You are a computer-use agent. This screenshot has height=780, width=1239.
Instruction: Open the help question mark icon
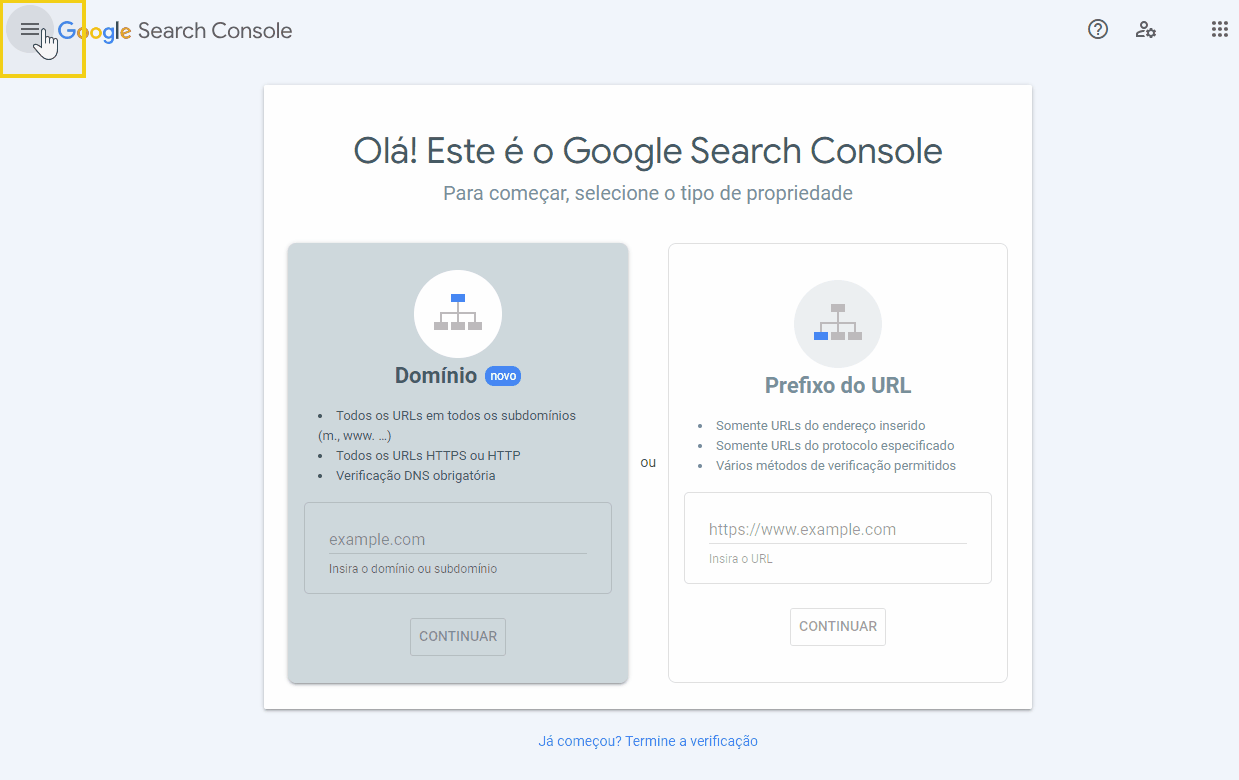click(1098, 30)
